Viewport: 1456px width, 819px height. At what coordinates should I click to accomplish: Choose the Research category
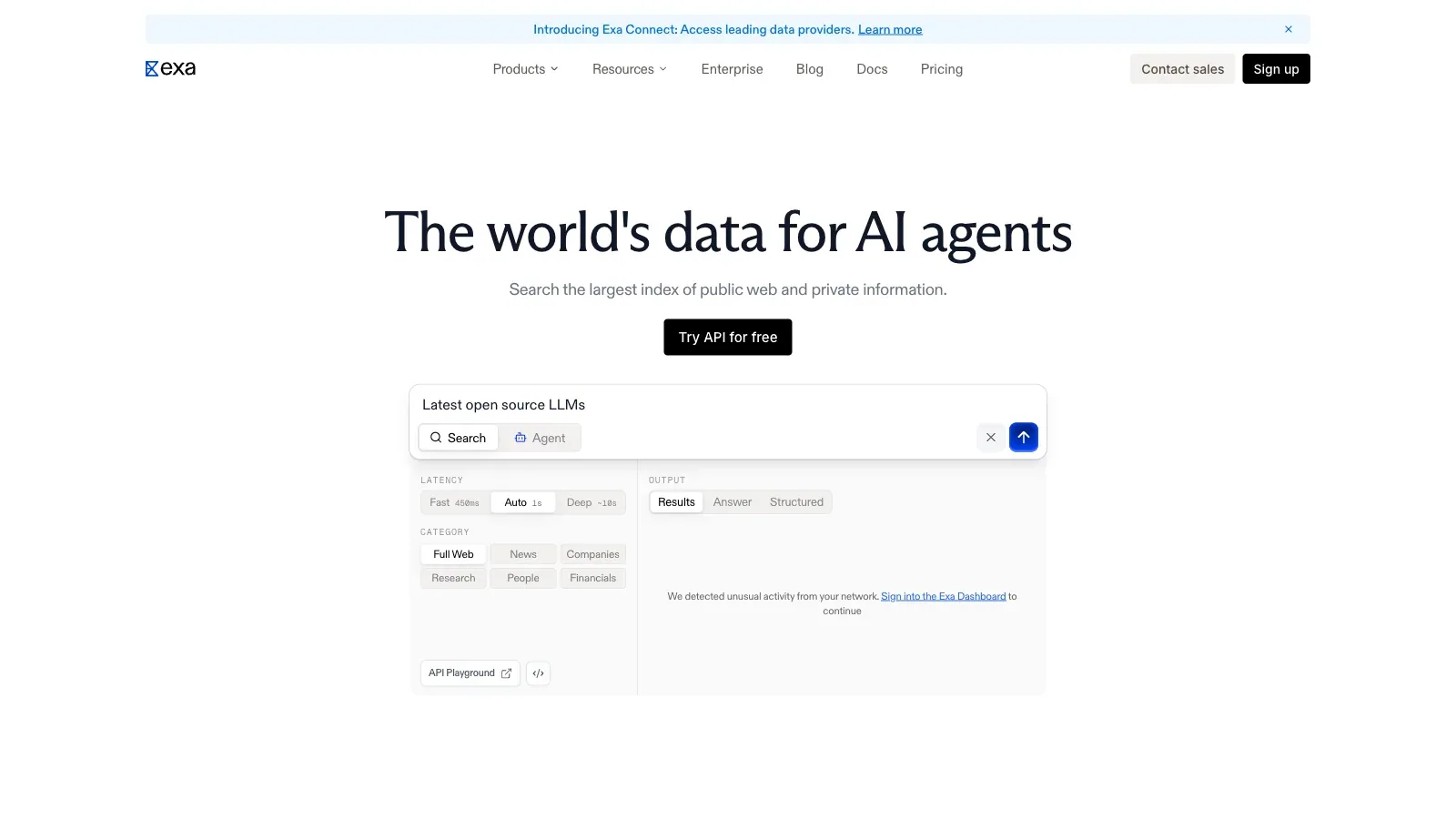pyautogui.click(x=453, y=578)
